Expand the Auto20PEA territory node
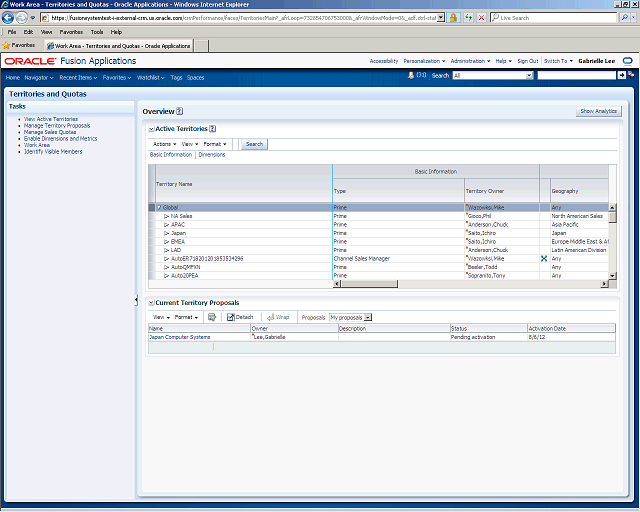640x512 pixels. pos(167,276)
